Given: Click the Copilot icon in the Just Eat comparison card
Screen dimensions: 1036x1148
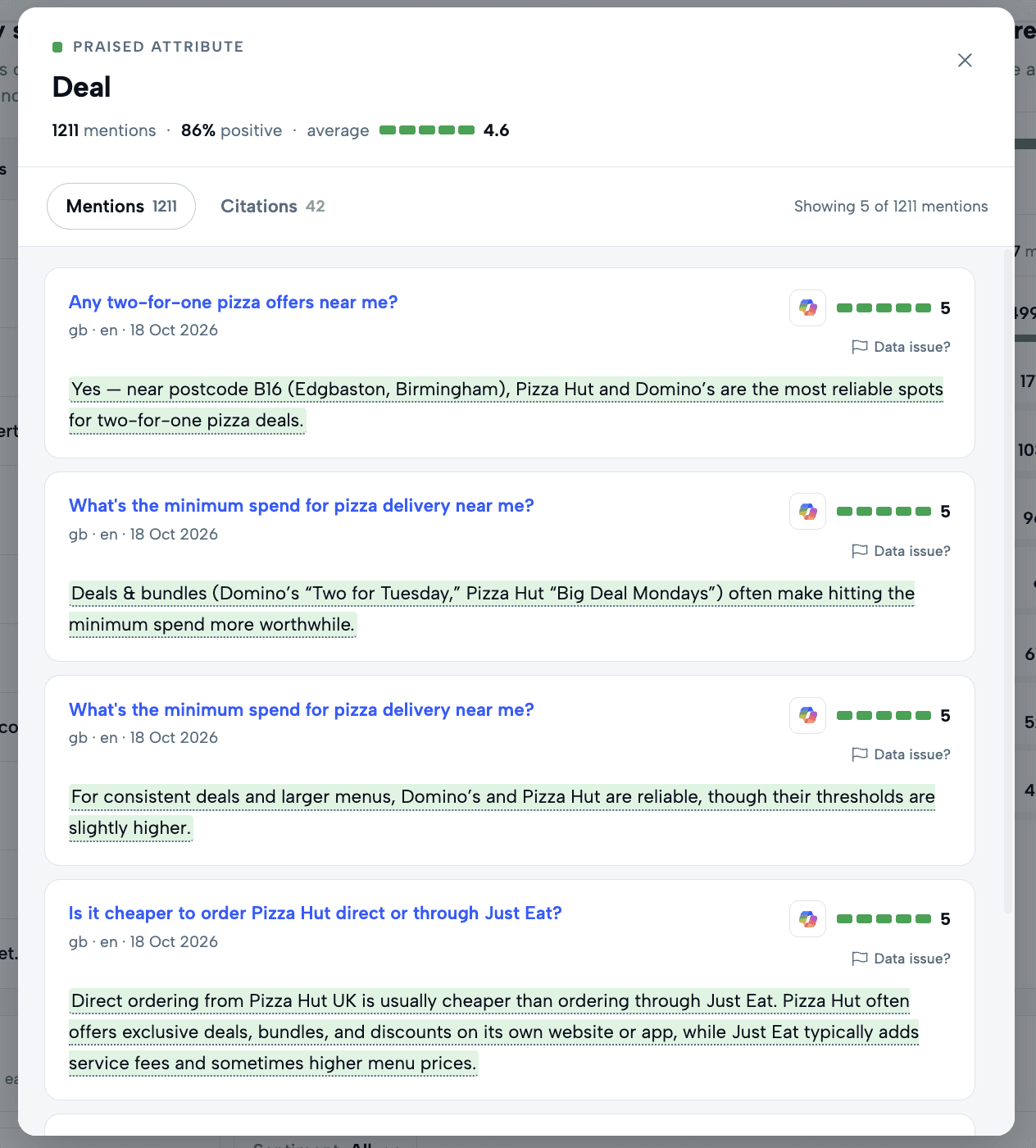Looking at the screenshot, I should pos(807,919).
